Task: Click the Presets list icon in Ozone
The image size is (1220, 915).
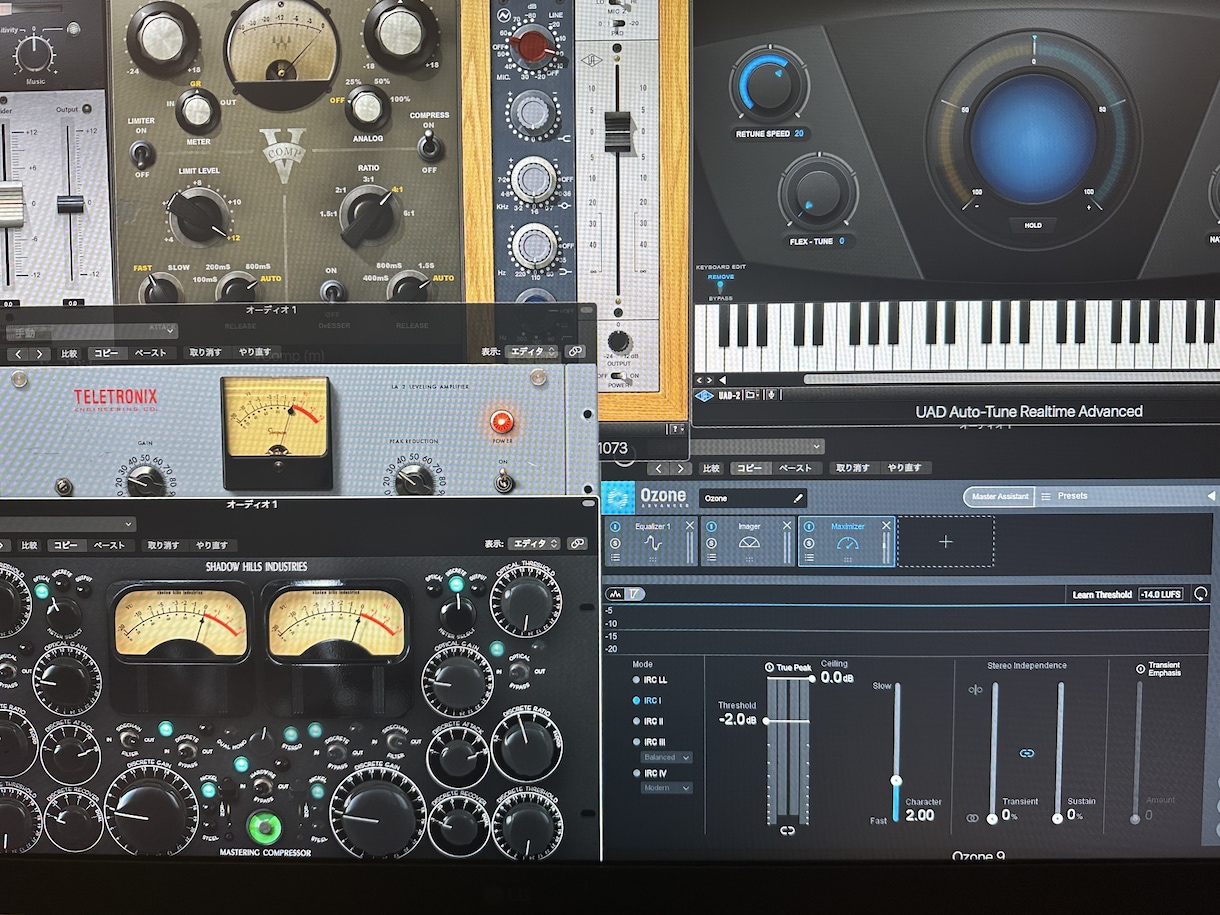Action: [1046, 496]
